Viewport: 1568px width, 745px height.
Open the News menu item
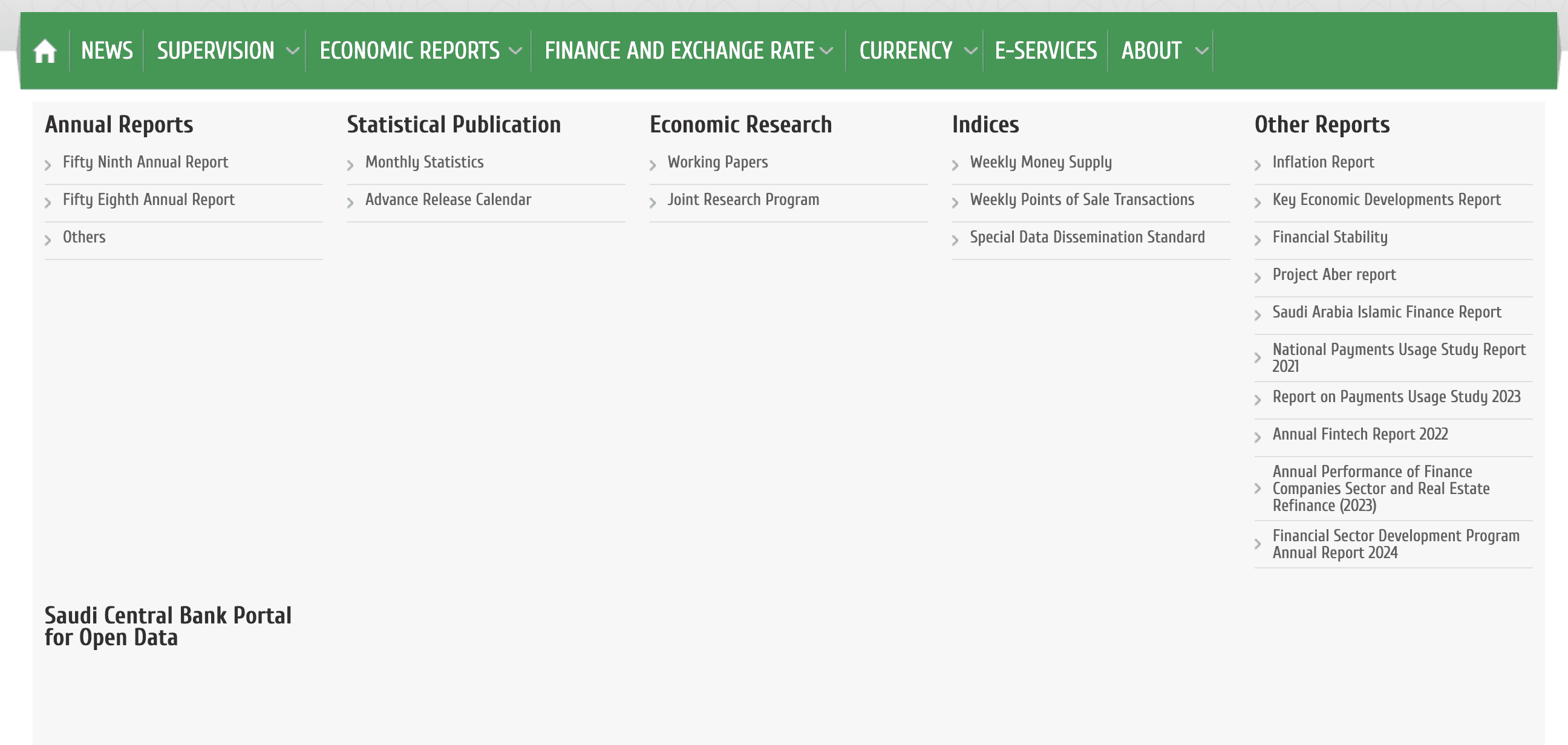(106, 51)
